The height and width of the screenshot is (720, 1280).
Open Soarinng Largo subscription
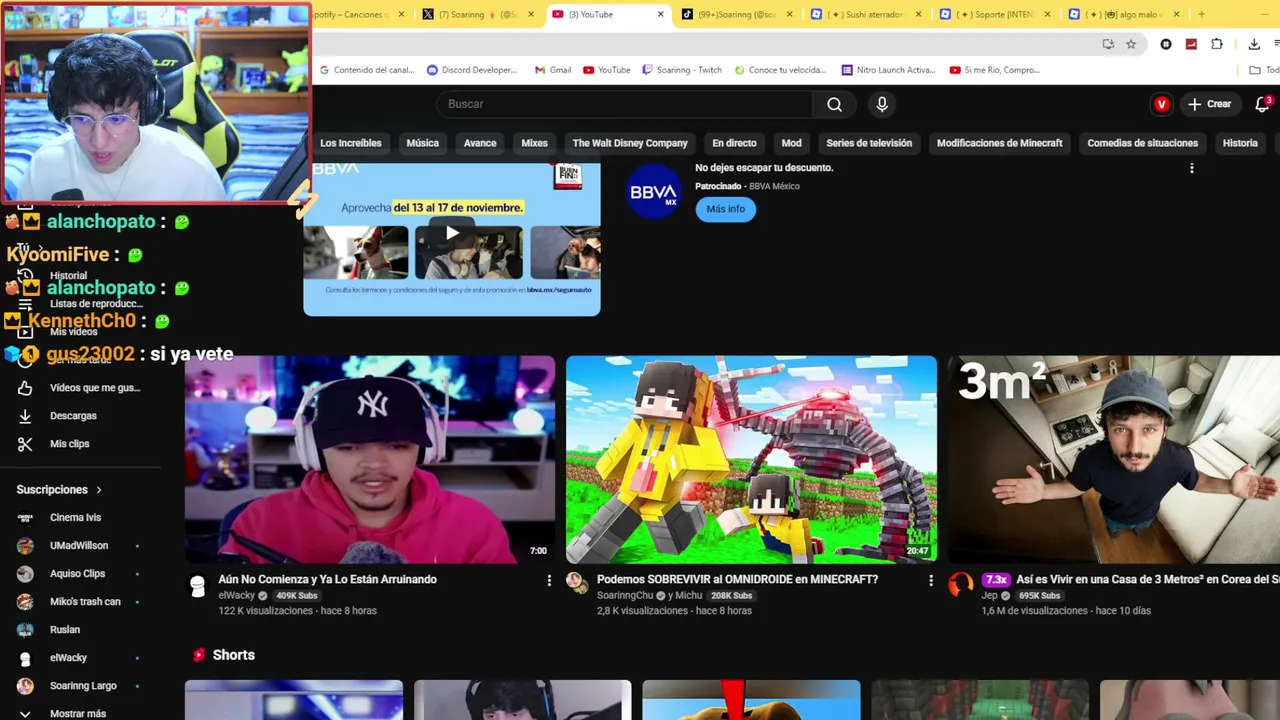tap(83, 686)
